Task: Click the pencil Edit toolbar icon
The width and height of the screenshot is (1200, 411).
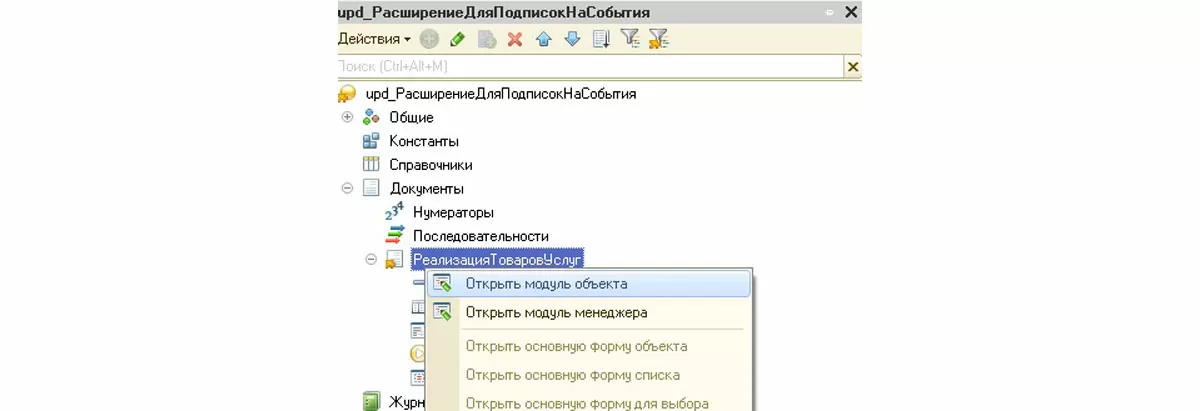Action: 458,39
